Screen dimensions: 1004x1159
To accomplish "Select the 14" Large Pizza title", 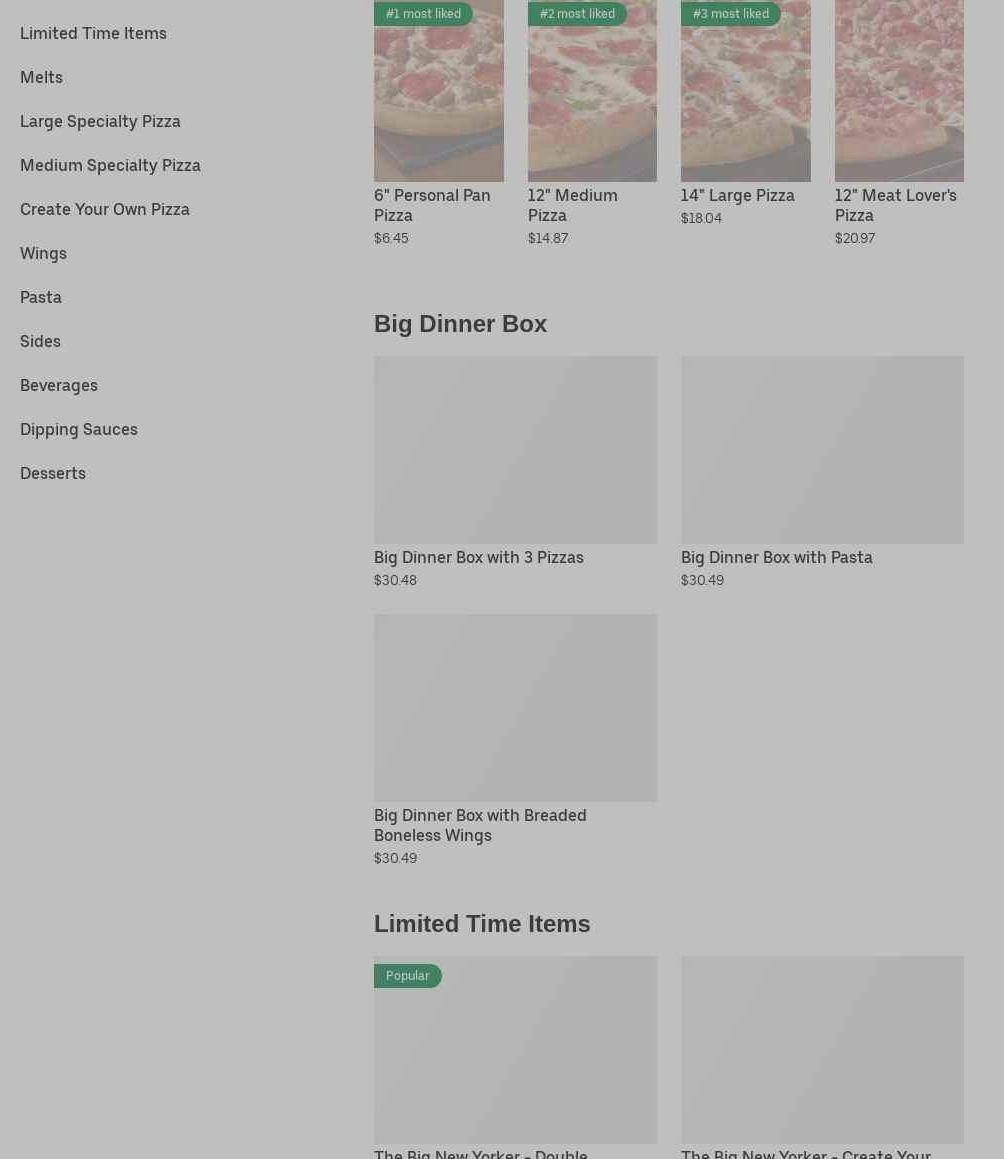I will click(737, 195).
